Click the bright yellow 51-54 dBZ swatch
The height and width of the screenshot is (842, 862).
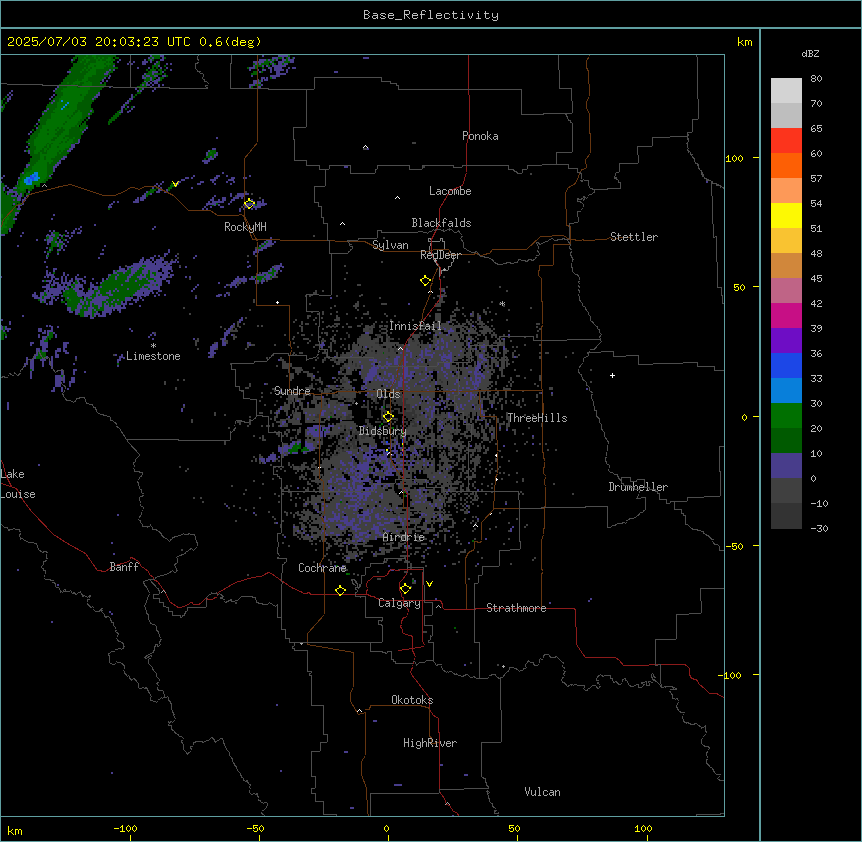click(x=786, y=215)
